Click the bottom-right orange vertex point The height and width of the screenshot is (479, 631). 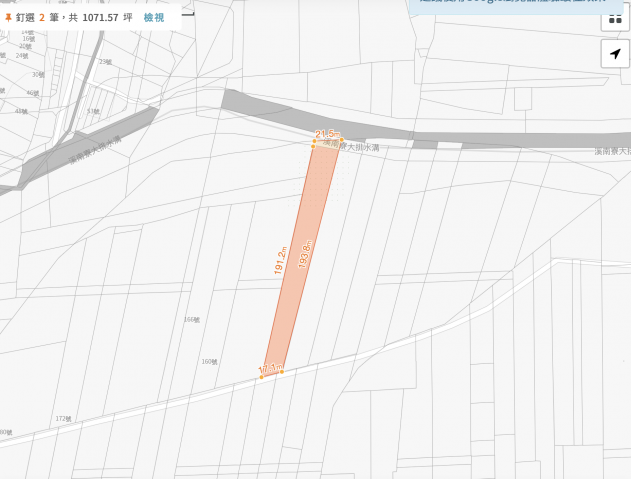click(282, 372)
